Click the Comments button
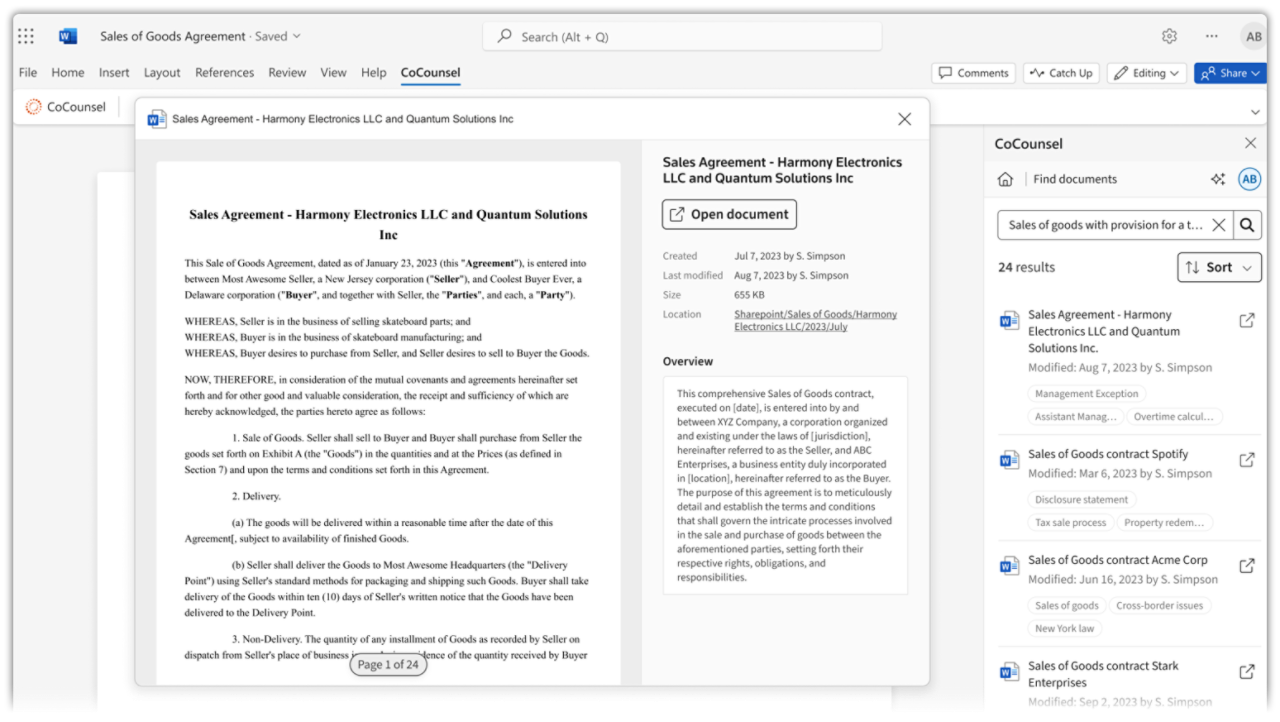The width and height of the screenshot is (1280, 722). coord(974,73)
